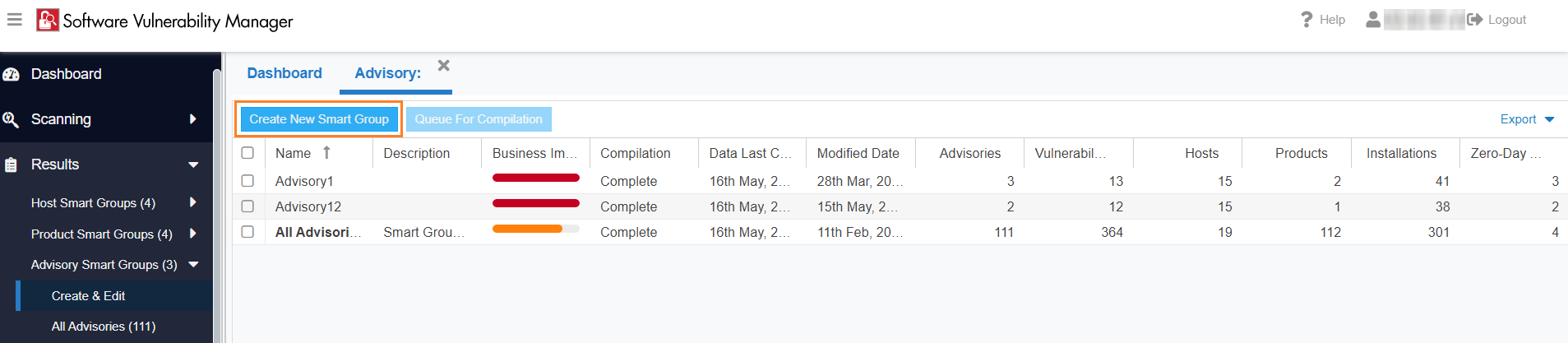Close the Advisory tab
1568x343 pixels.
click(x=443, y=66)
